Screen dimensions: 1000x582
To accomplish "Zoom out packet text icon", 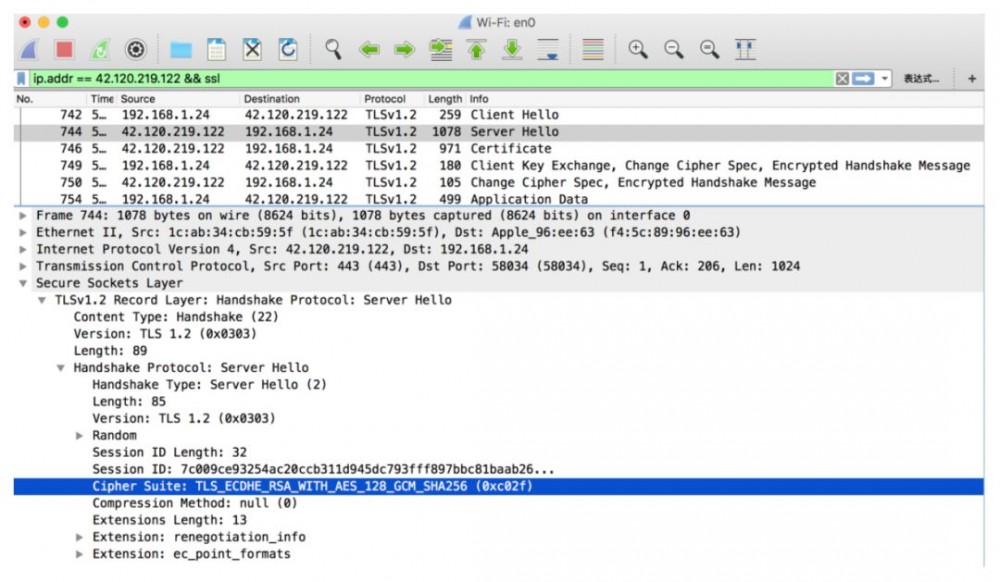I will point(673,50).
